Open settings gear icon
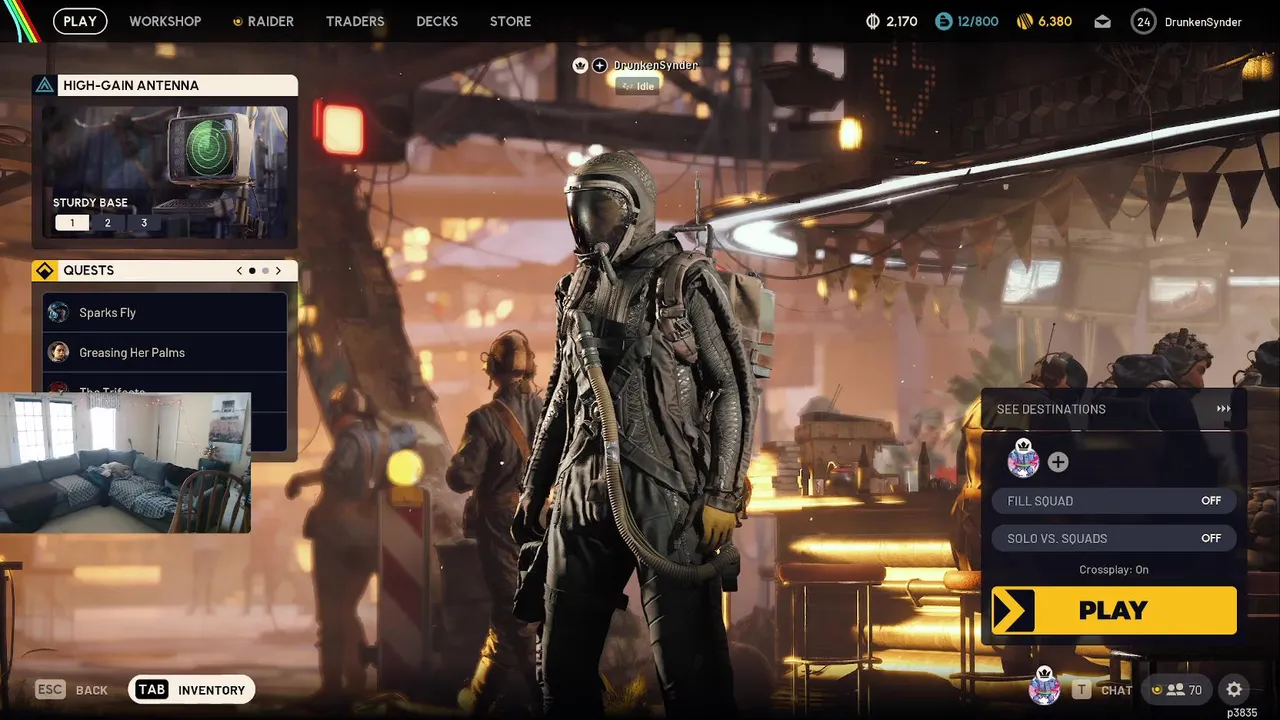 coord(1234,689)
